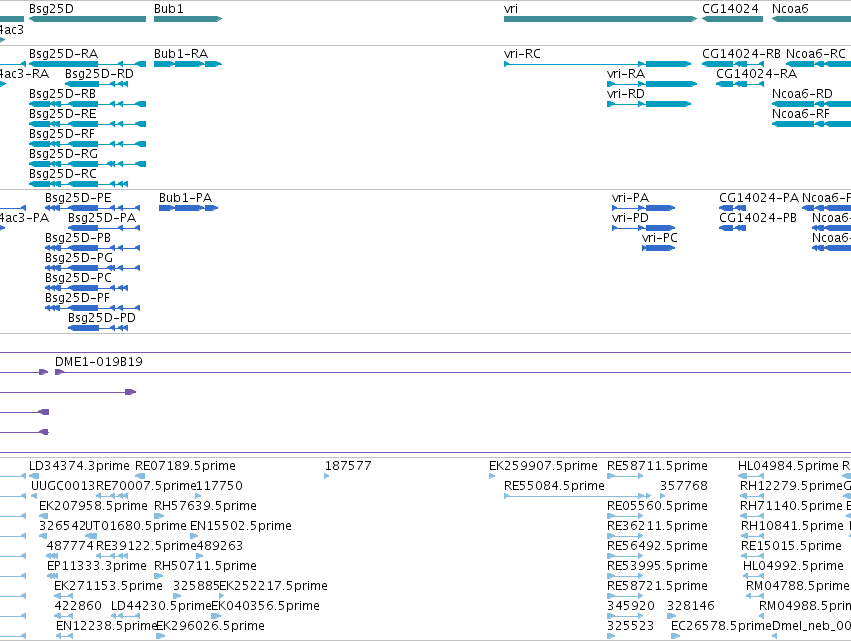This screenshot has width=851, height=641.
Task: Click transcript Bsg25D-RB
Action: pos(87,104)
